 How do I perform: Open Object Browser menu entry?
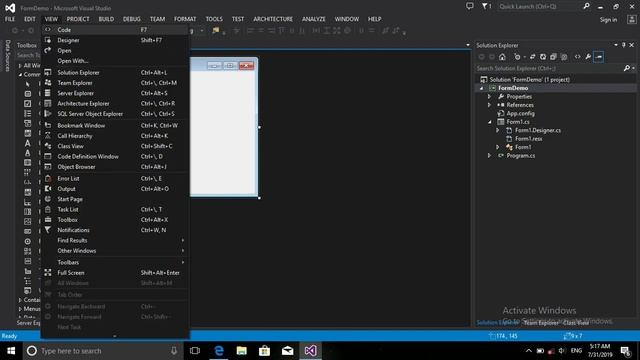[114, 167]
